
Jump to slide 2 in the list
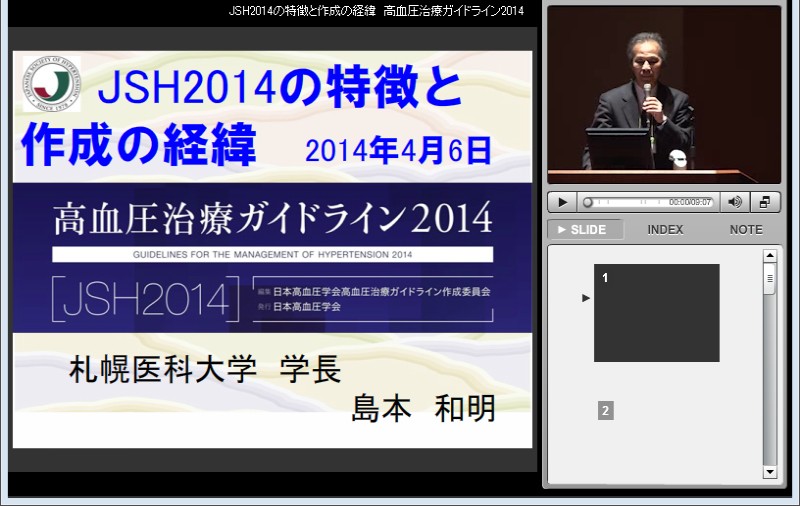click(605, 410)
